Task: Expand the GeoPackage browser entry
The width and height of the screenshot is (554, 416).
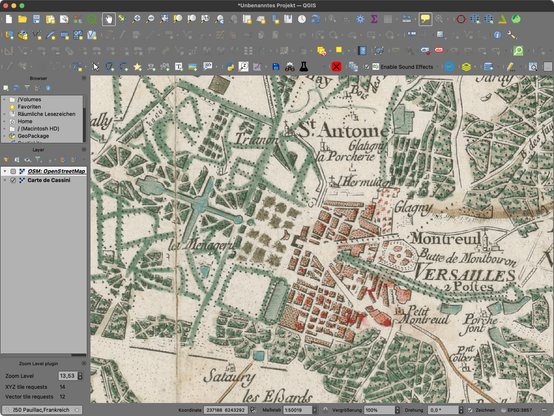Action: tap(5, 136)
